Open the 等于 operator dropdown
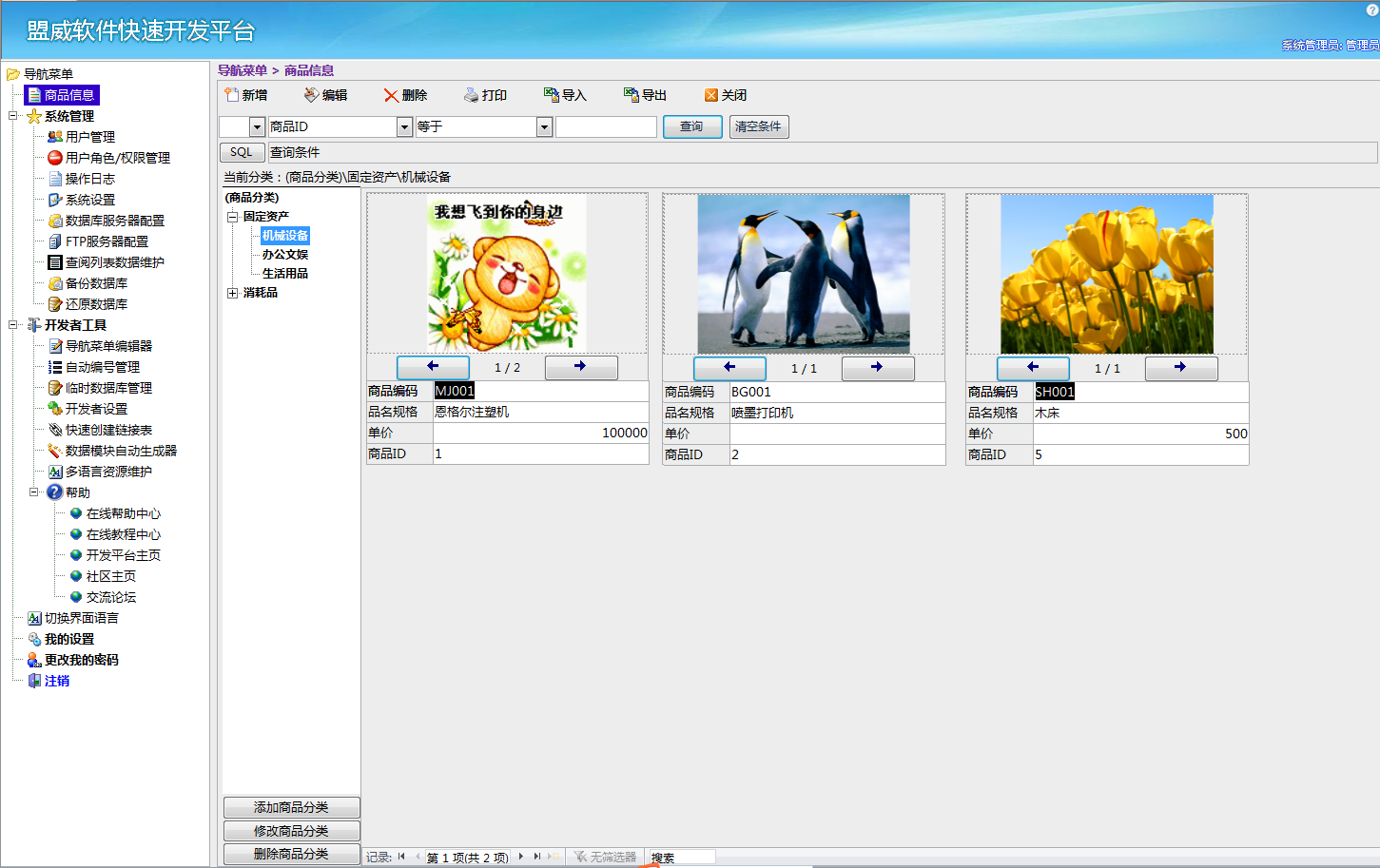1380x868 pixels. pyautogui.click(x=544, y=126)
